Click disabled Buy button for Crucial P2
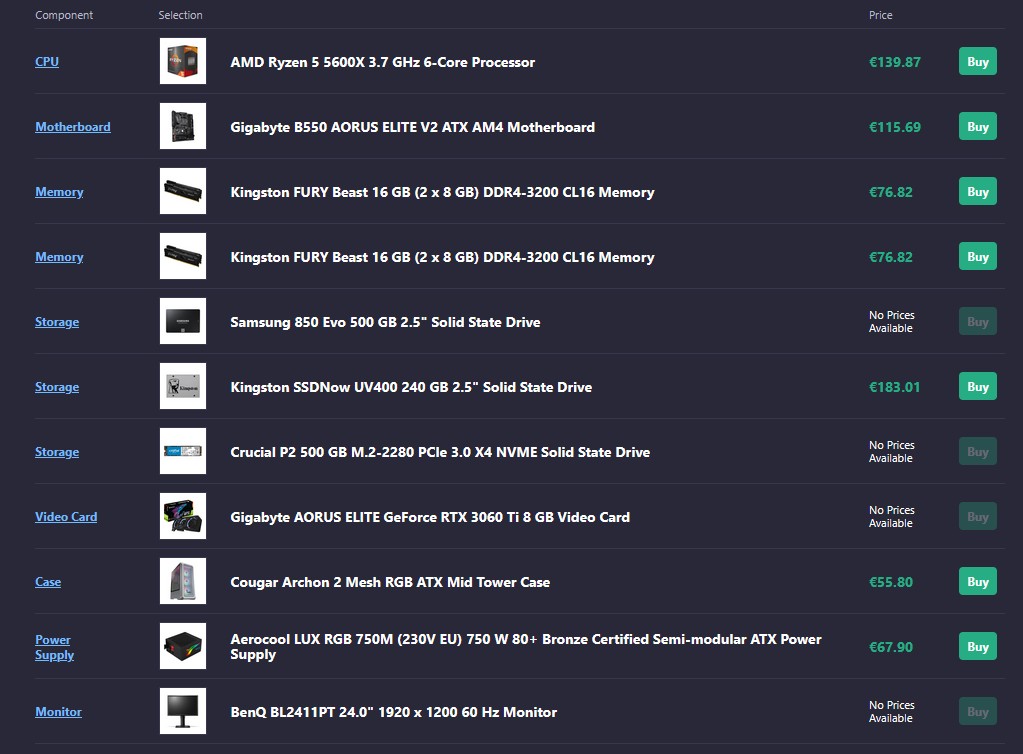The image size is (1023, 754). pos(977,451)
